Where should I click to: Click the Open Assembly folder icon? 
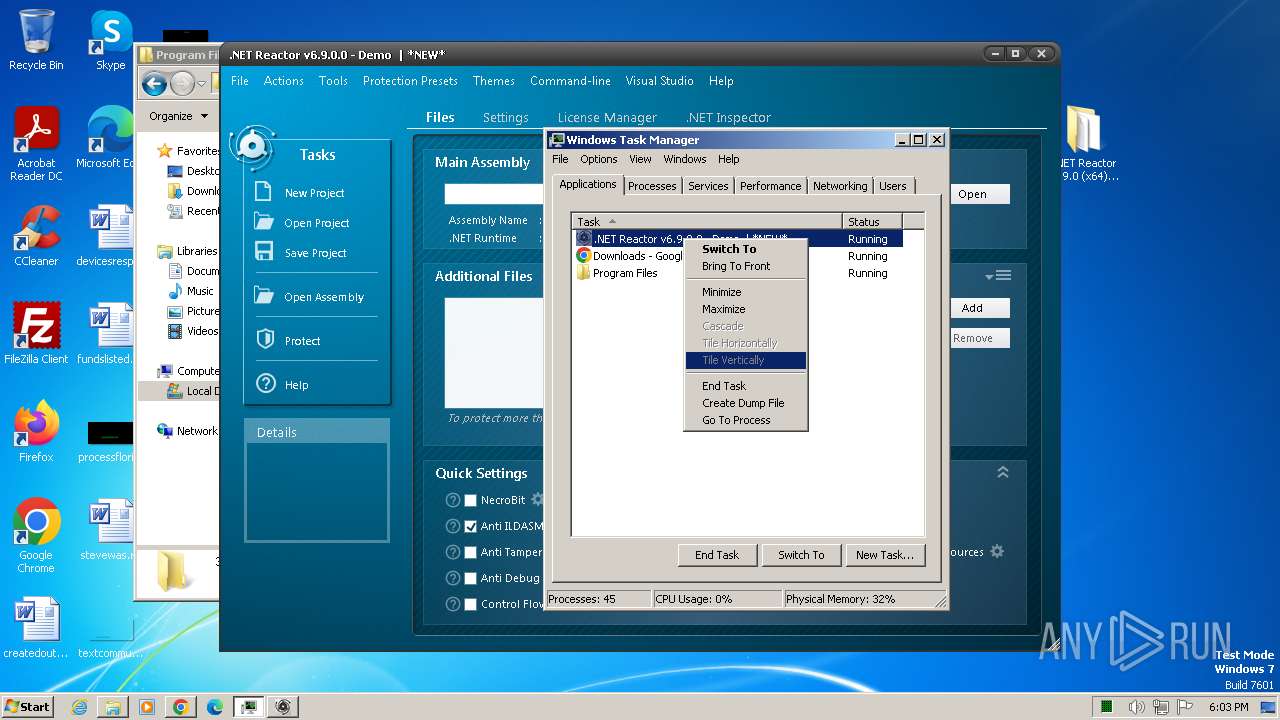pos(264,295)
